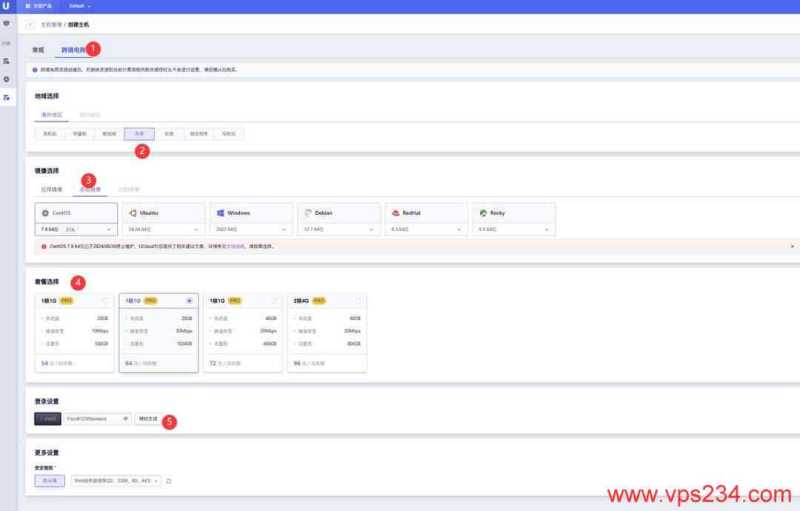Viewport: 800px width, 511px height.
Task: Open the Default project menu in top bar
Action: point(78,6)
